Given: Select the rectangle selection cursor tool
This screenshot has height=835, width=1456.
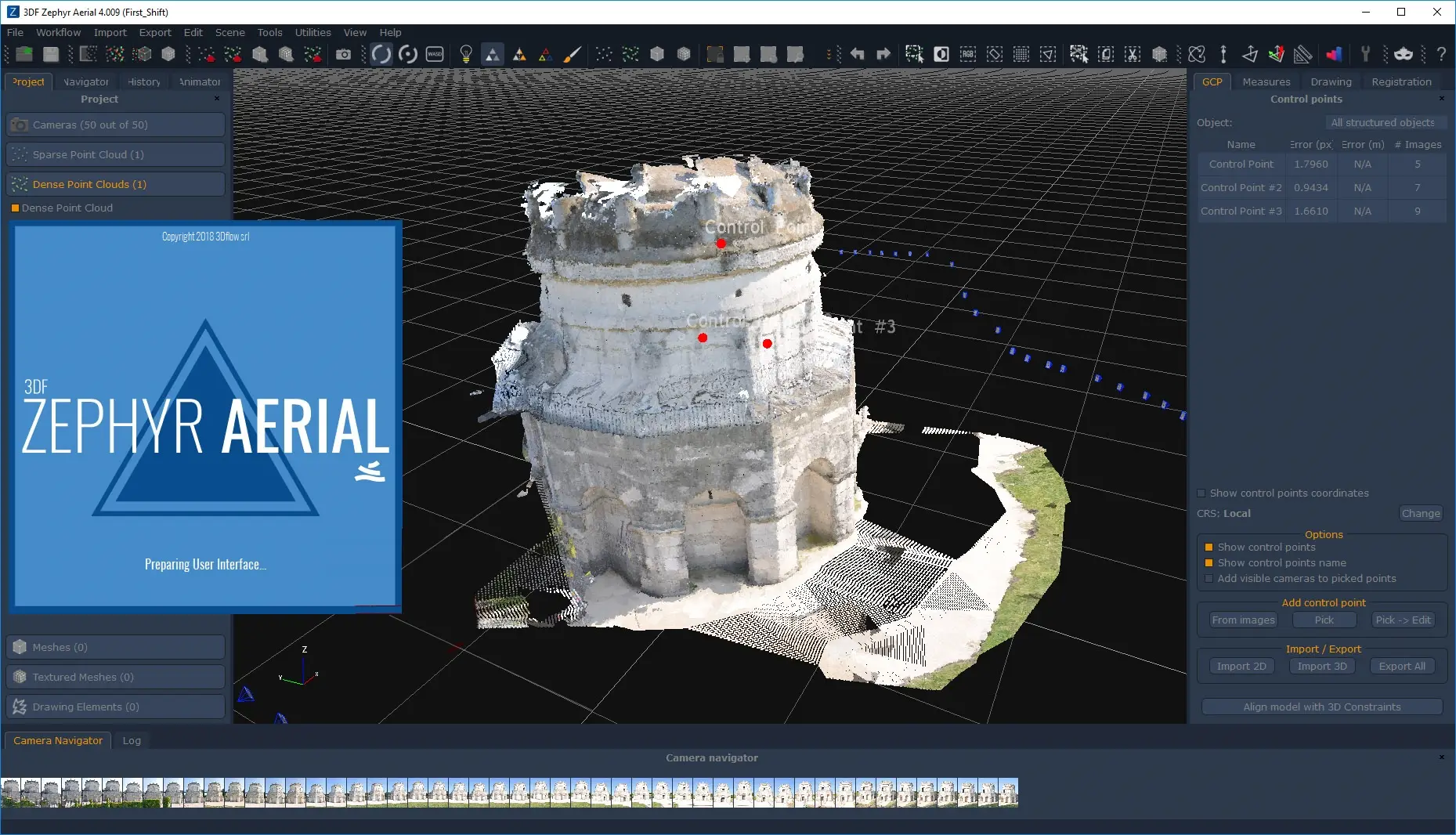Looking at the screenshot, I should coord(914,54).
